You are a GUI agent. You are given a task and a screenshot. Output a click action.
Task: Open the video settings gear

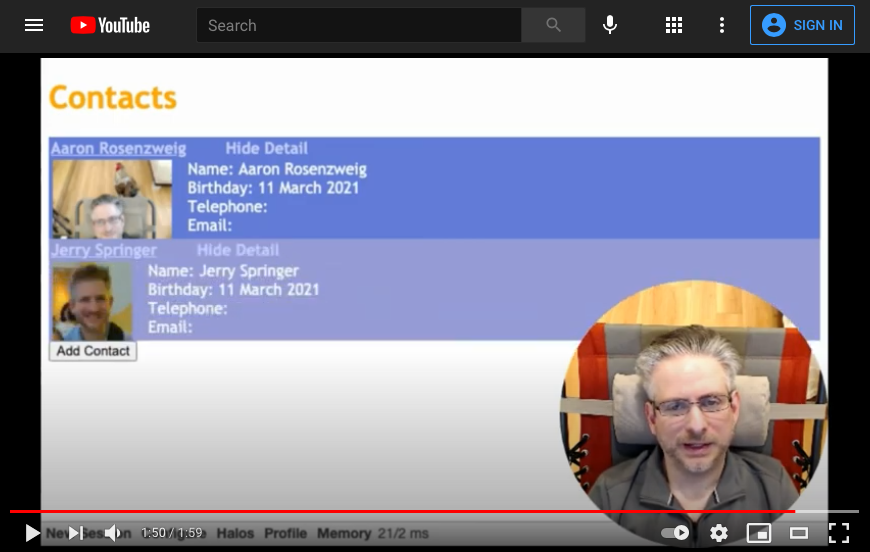tap(719, 533)
